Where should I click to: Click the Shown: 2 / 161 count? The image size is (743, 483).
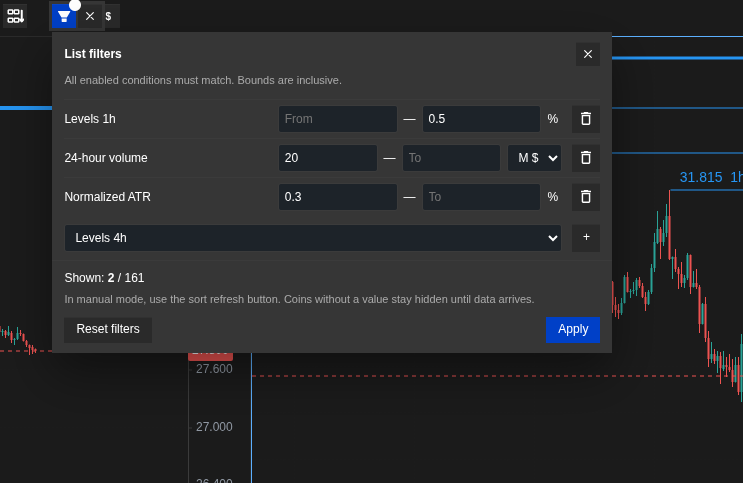(x=104, y=278)
